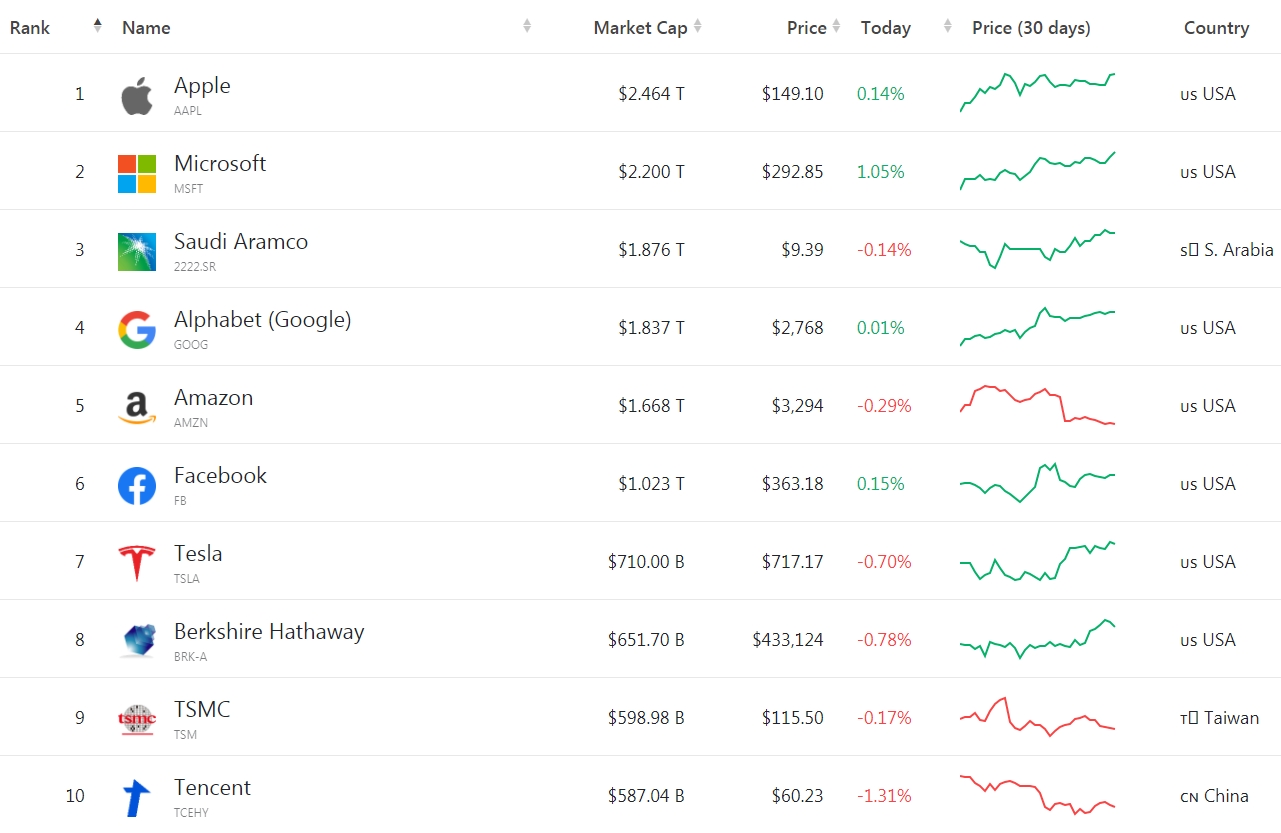The height and width of the screenshot is (833, 1281).
Task: Click Tesla's 30-day price chart
Action: click(1037, 561)
